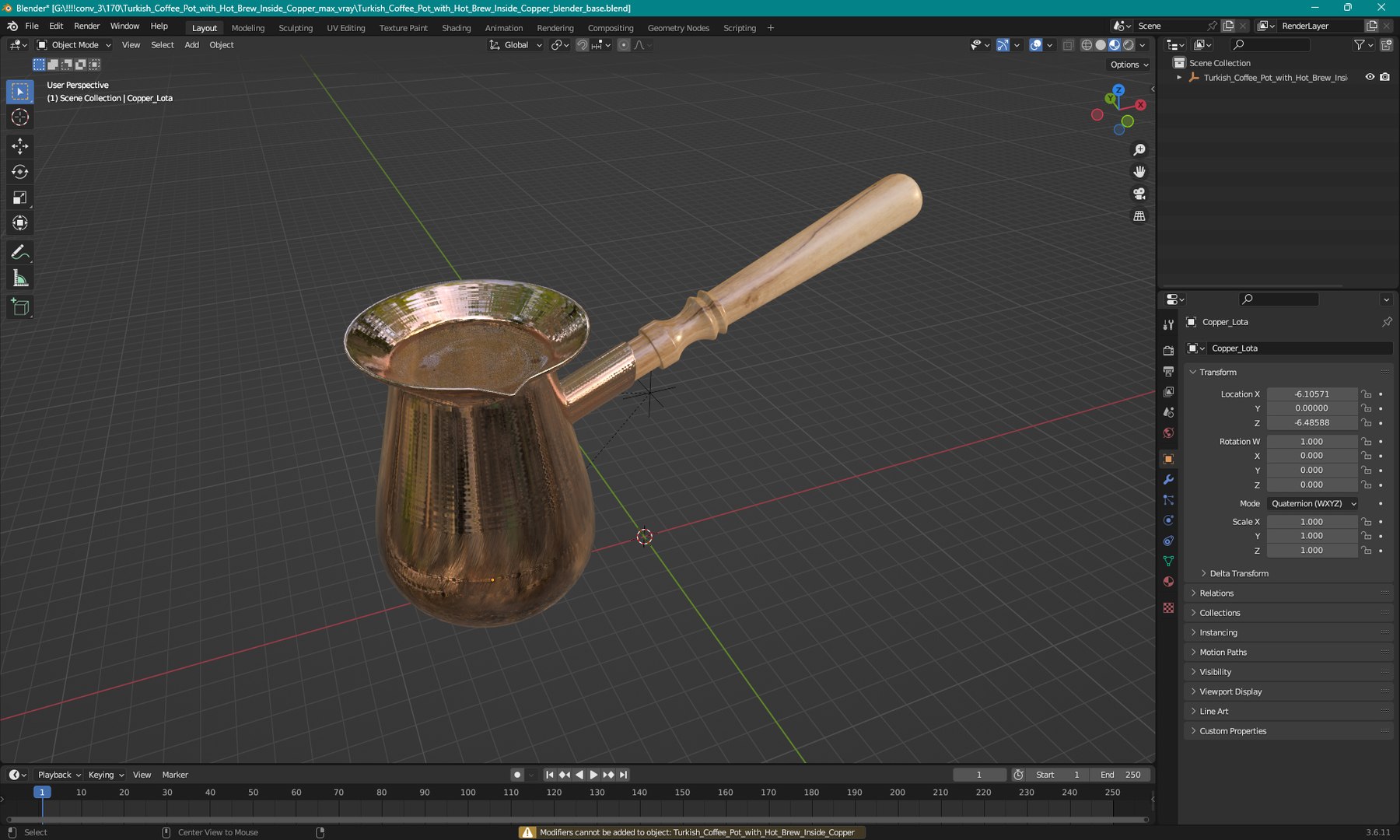This screenshot has height=840, width=1400.
Task: Select the Transform tool
Action: tap(20, 223)
